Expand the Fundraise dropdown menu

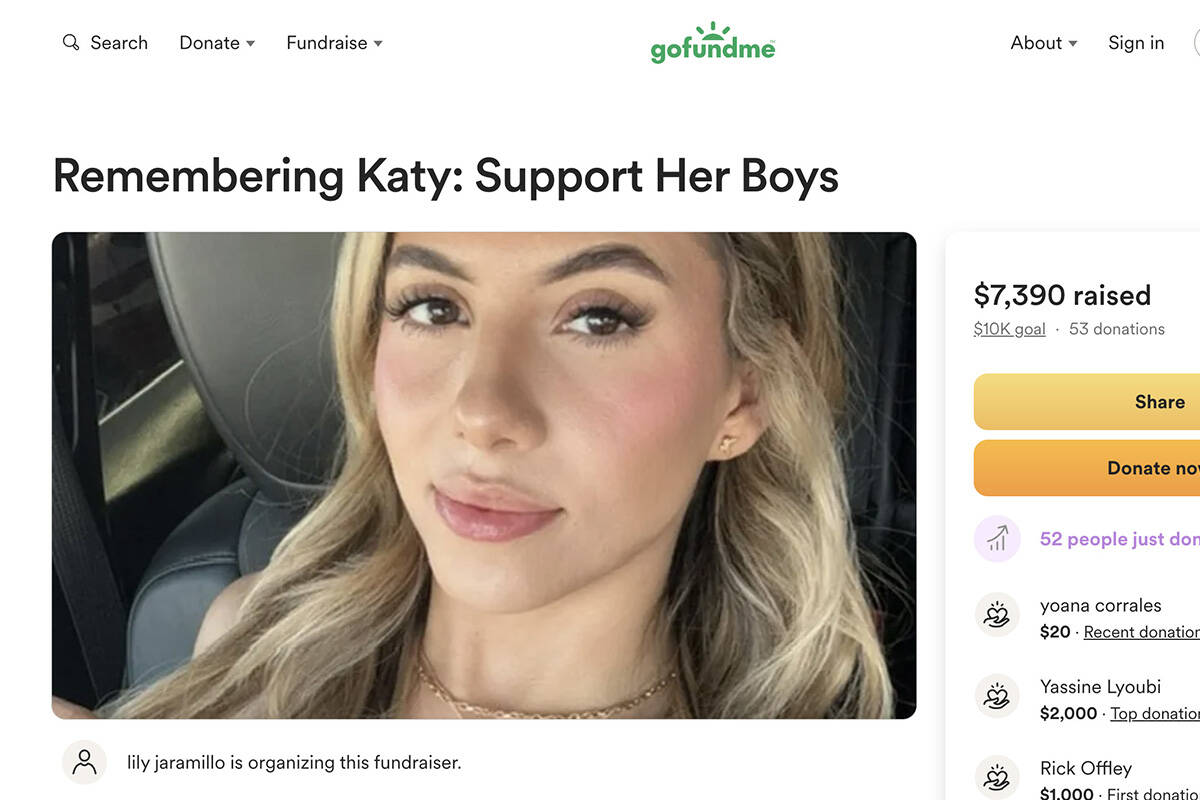pos(334,43)
